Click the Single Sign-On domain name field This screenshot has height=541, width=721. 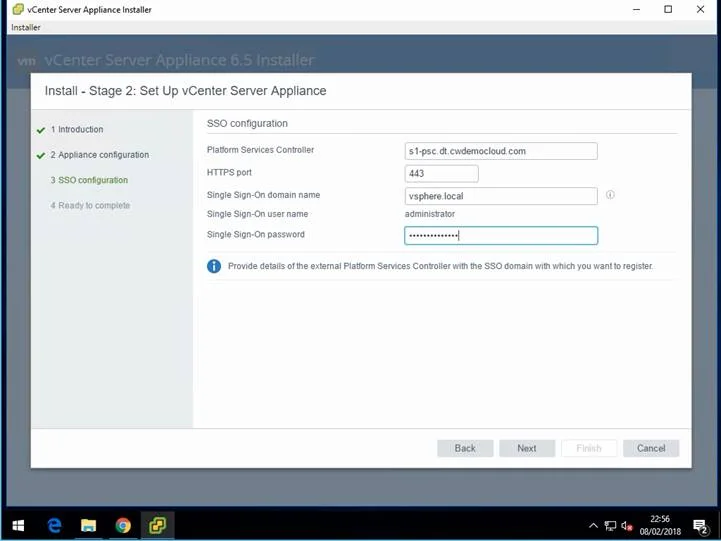(x=501, y=196)
